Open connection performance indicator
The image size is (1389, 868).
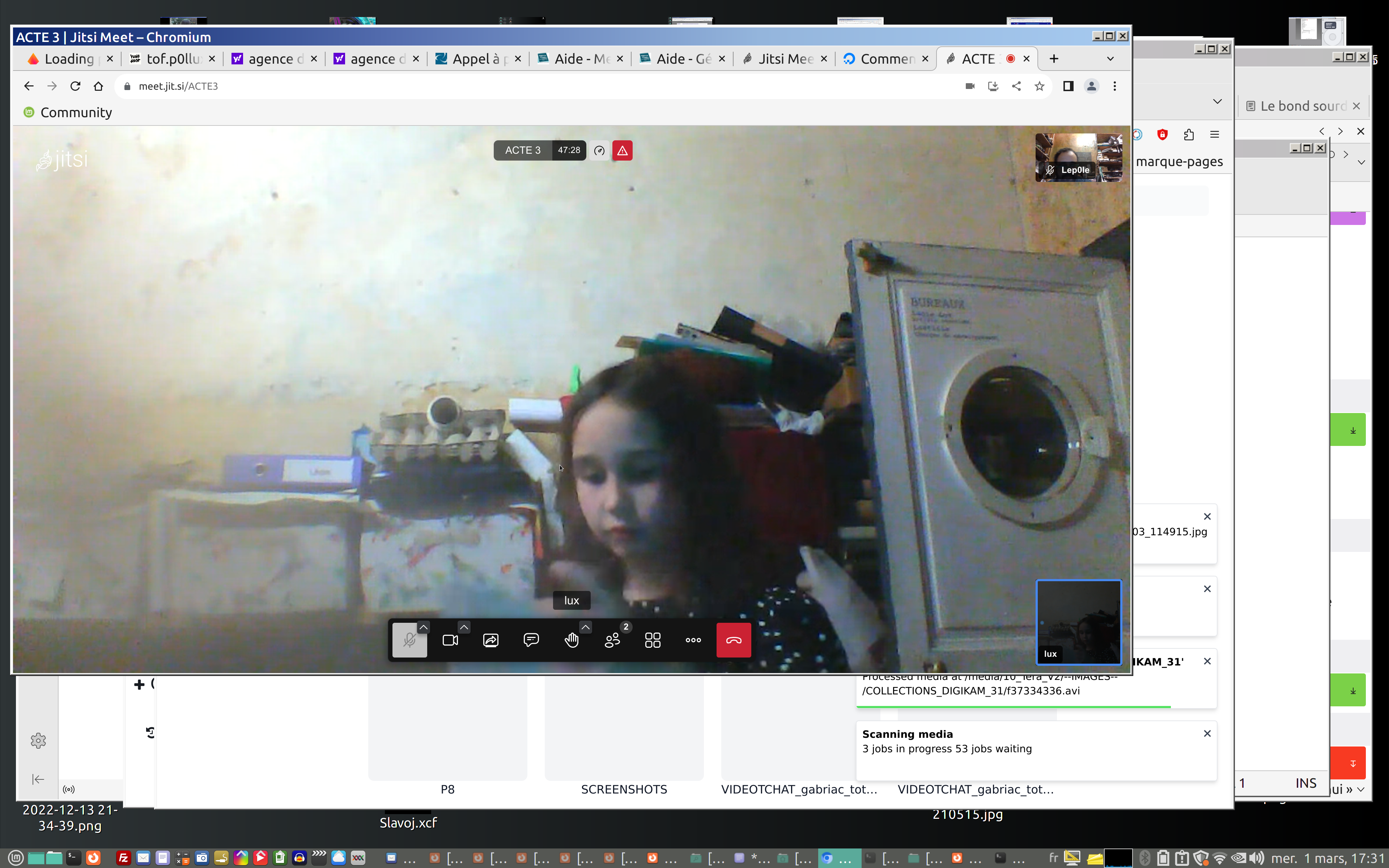[599, 150]
